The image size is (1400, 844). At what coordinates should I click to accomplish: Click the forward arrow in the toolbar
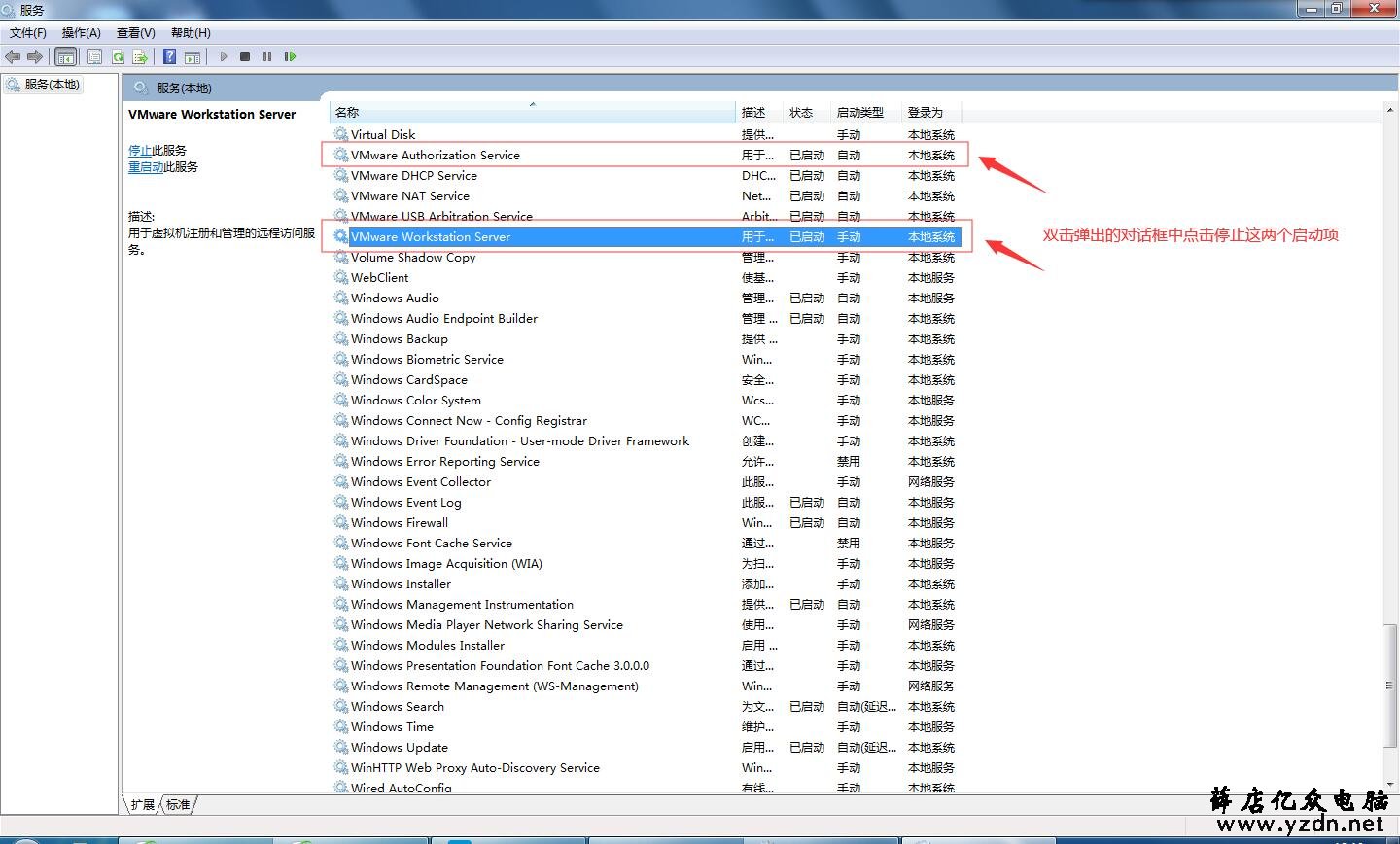pos(35,56)
